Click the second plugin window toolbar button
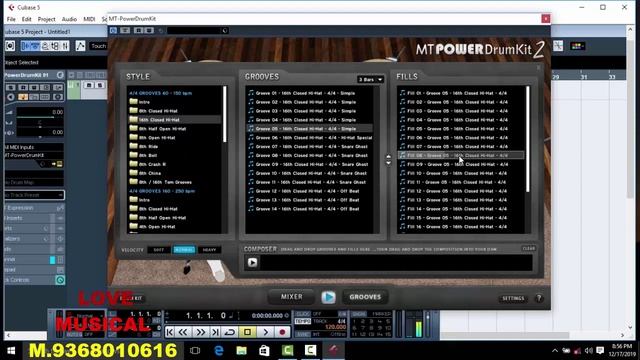This screenshot has height=360, width=640. pos(125,31)
